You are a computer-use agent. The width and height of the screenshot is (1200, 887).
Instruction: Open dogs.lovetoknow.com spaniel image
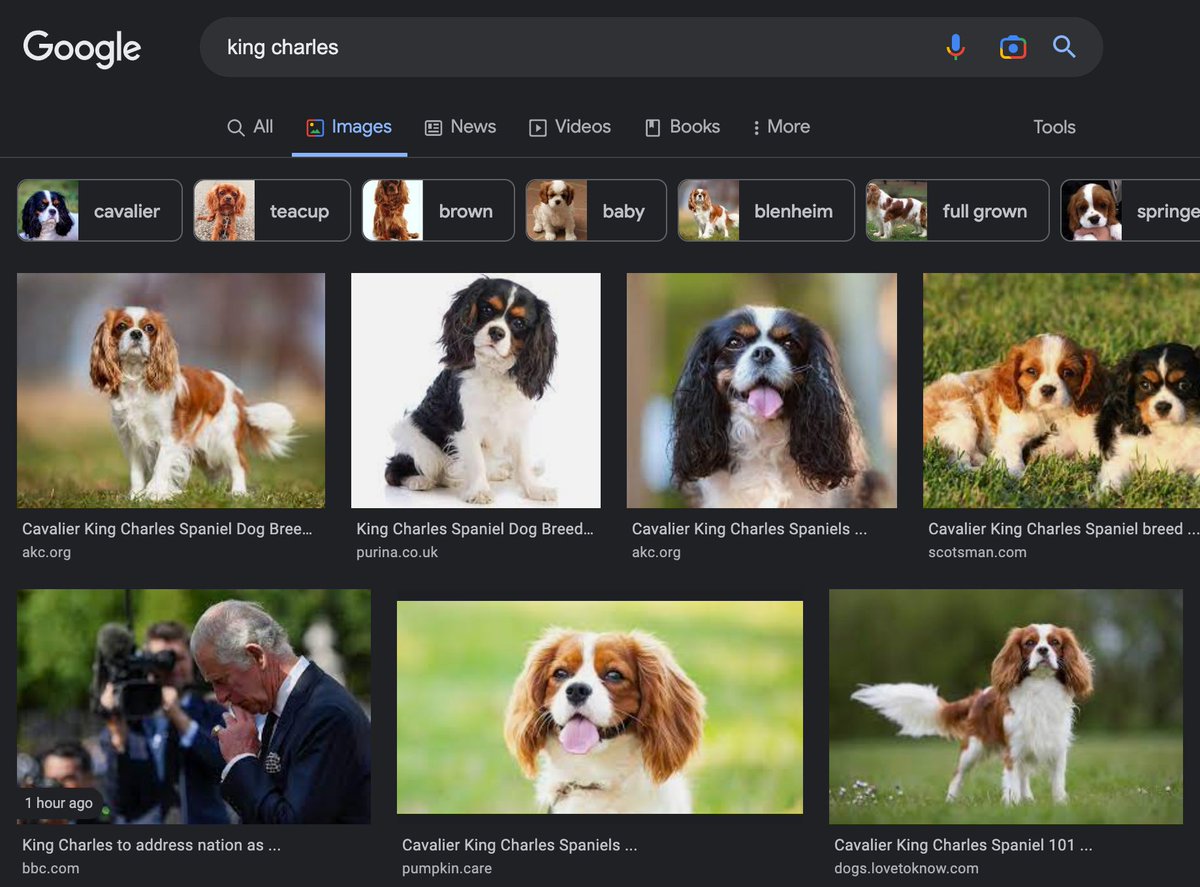point(1006,706)
